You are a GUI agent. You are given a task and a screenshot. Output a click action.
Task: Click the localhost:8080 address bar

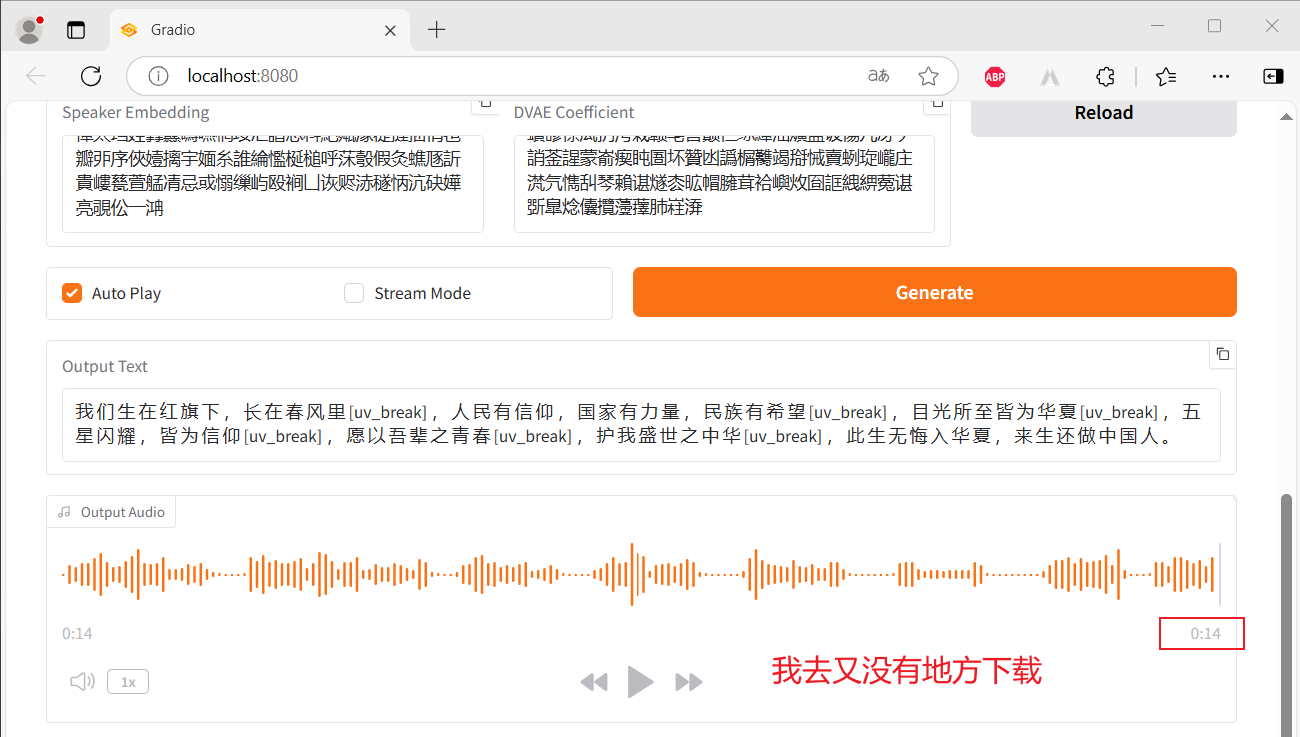542,76
